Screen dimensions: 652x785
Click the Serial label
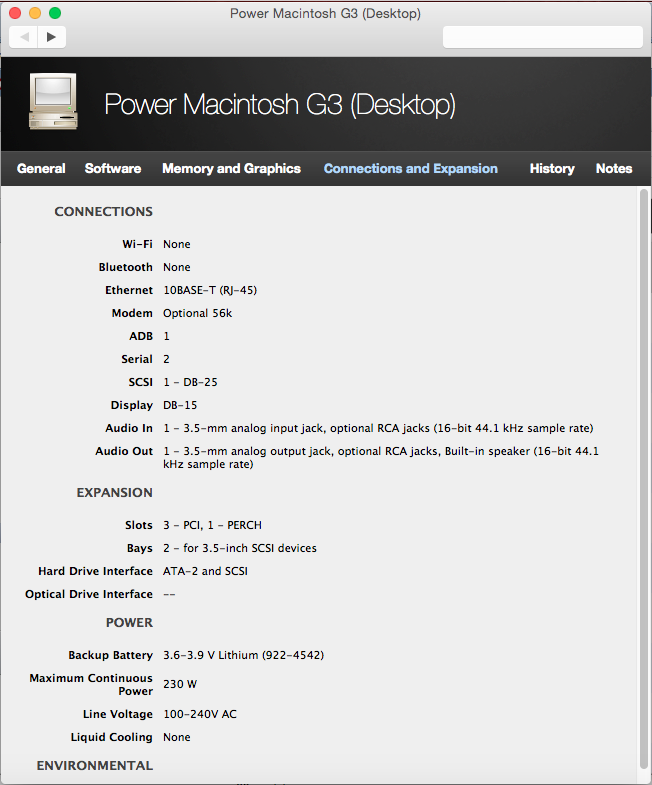coord(137,359)
